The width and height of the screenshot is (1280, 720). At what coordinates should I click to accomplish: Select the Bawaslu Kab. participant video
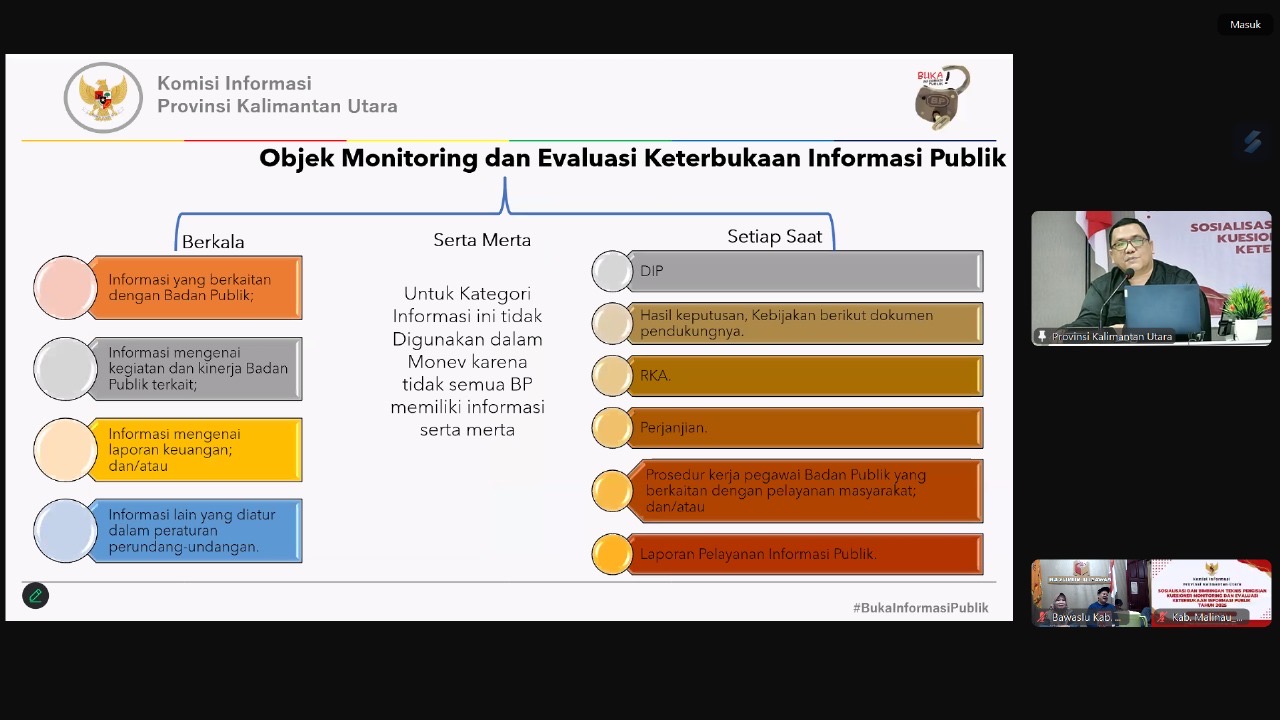coord(1090,590)
